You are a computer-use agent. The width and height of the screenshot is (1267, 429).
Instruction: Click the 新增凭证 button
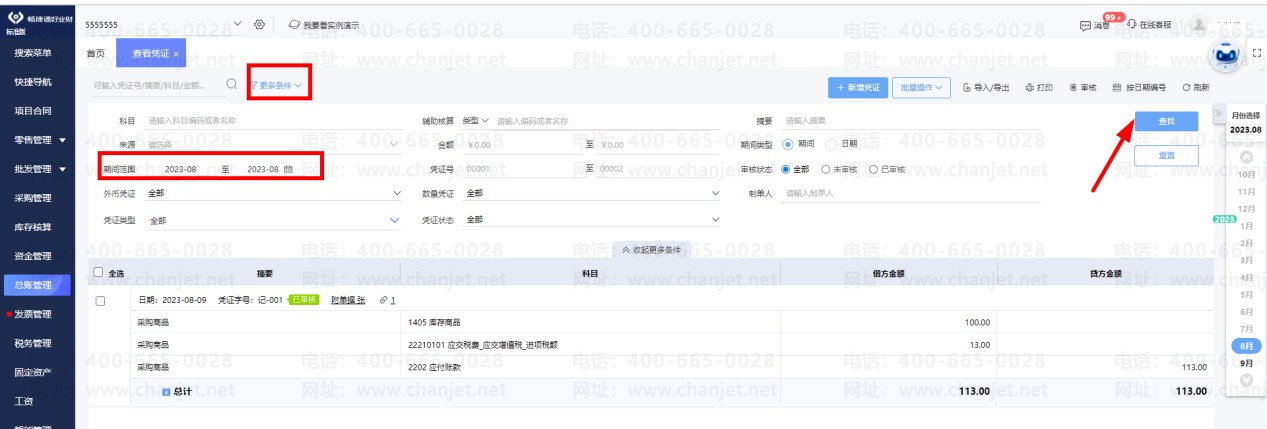pos(857,87)
